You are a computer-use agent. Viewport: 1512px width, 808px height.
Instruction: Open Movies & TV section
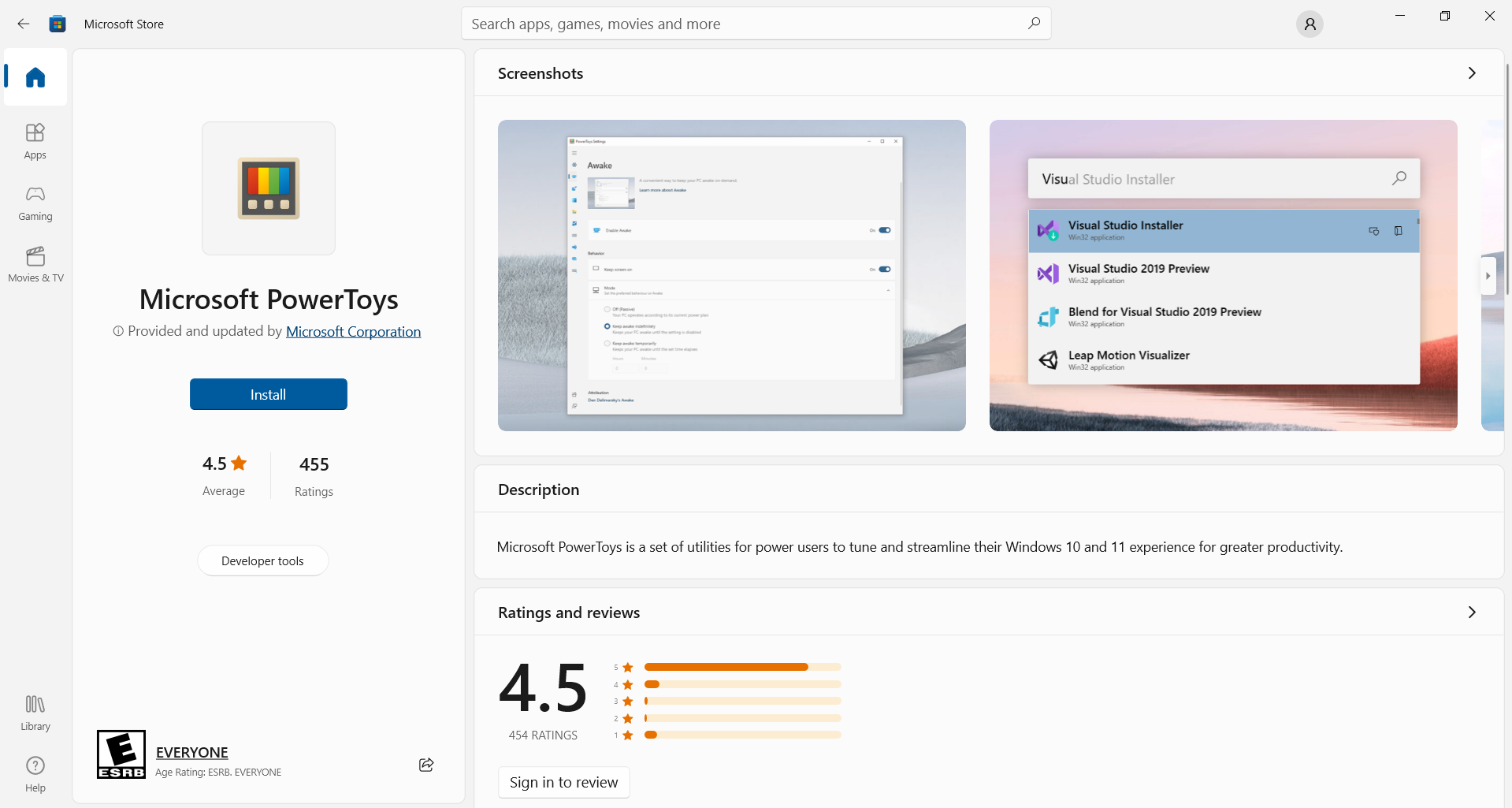[35, 264]
